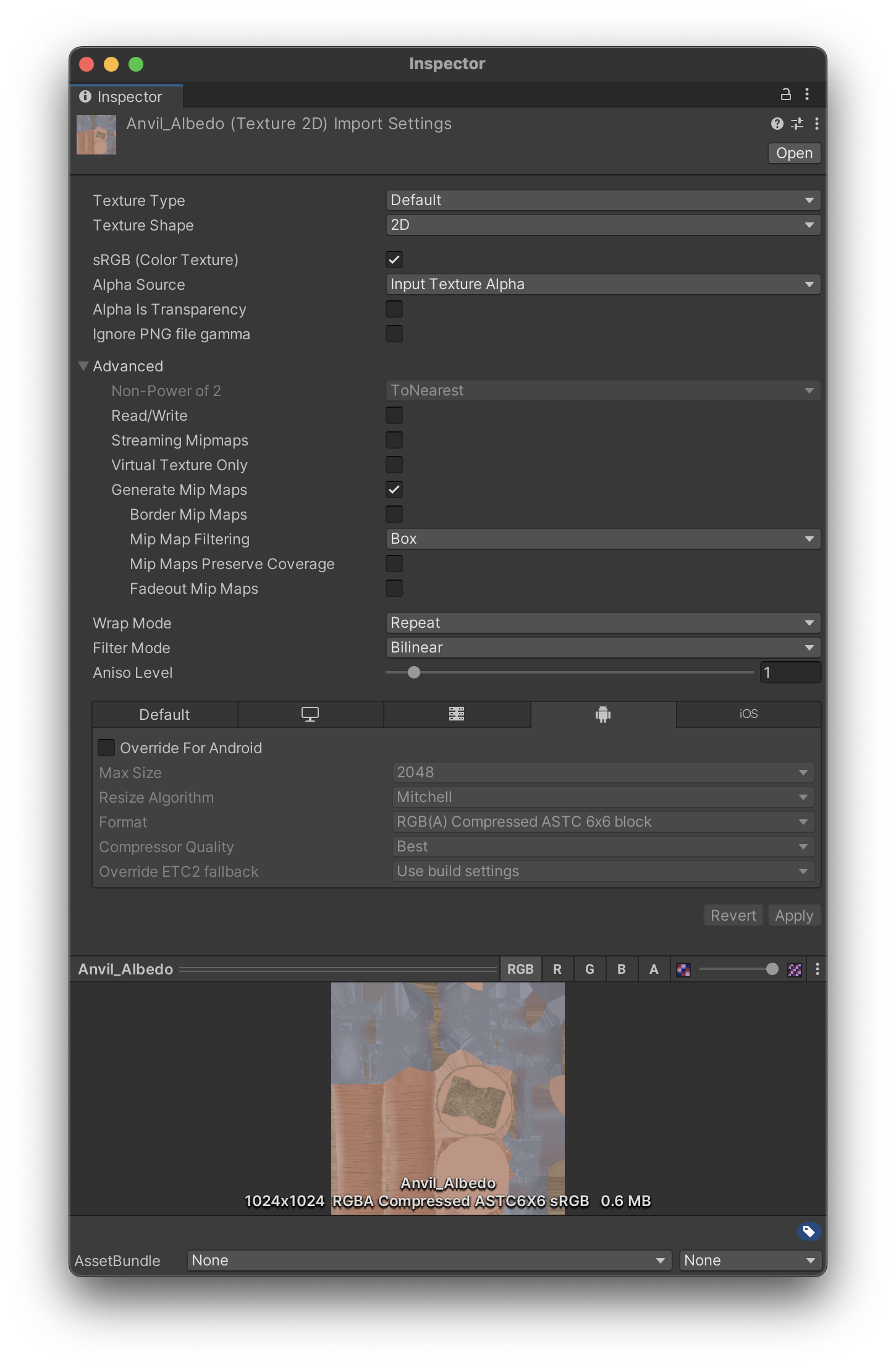The height and width of the screenshot is (1368, 896).
Task: Collapse the Advanced section
Action: tap(83, 366)
